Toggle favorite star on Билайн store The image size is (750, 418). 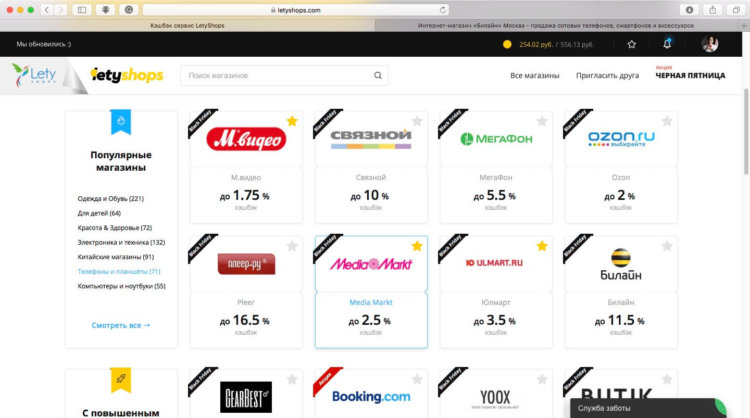tap(667, 246)
